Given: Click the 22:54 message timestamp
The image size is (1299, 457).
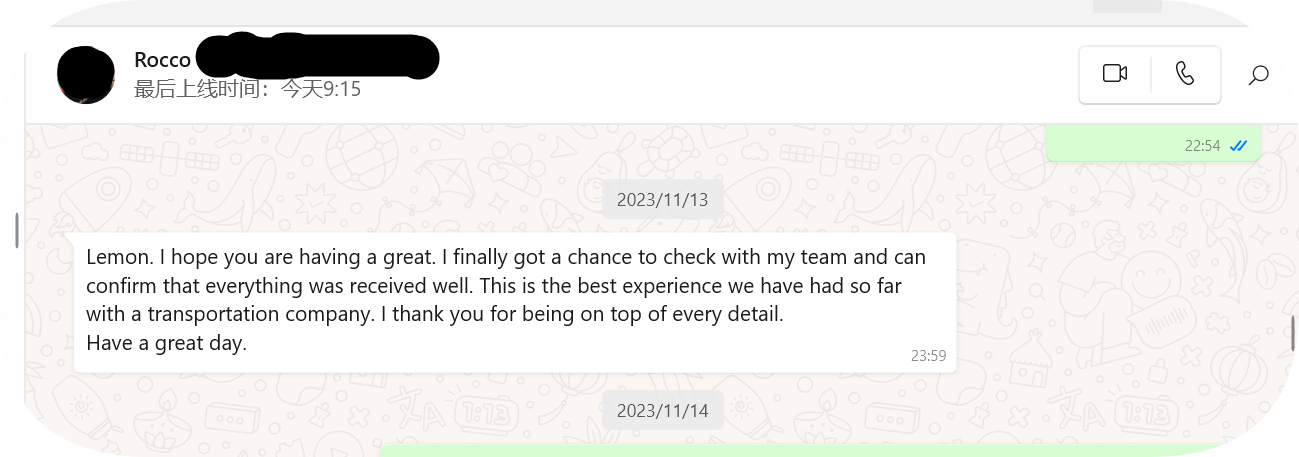Looking at the screenshot, I should pos(1203,145).
